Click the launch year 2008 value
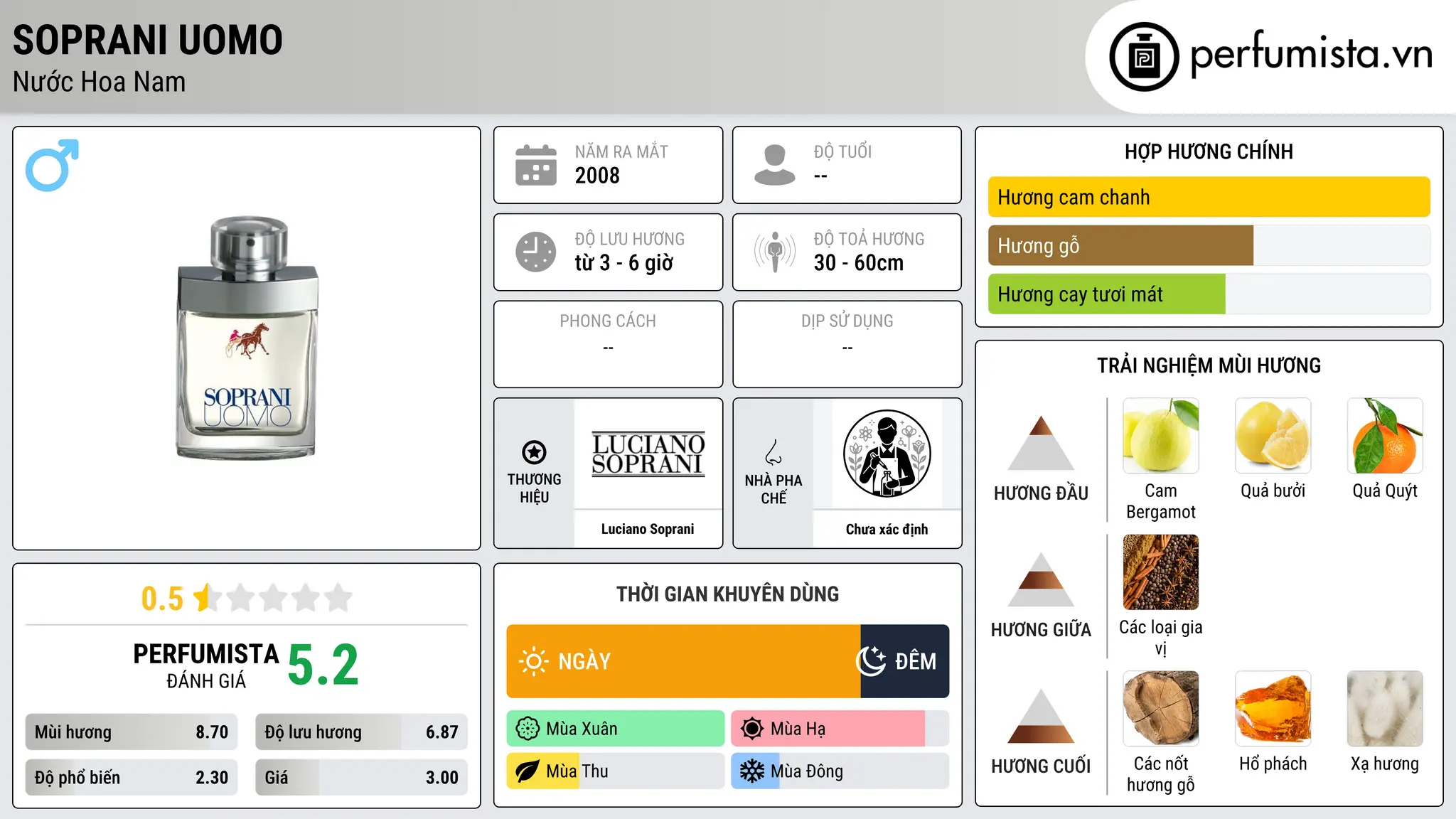 tap(597, 176)
